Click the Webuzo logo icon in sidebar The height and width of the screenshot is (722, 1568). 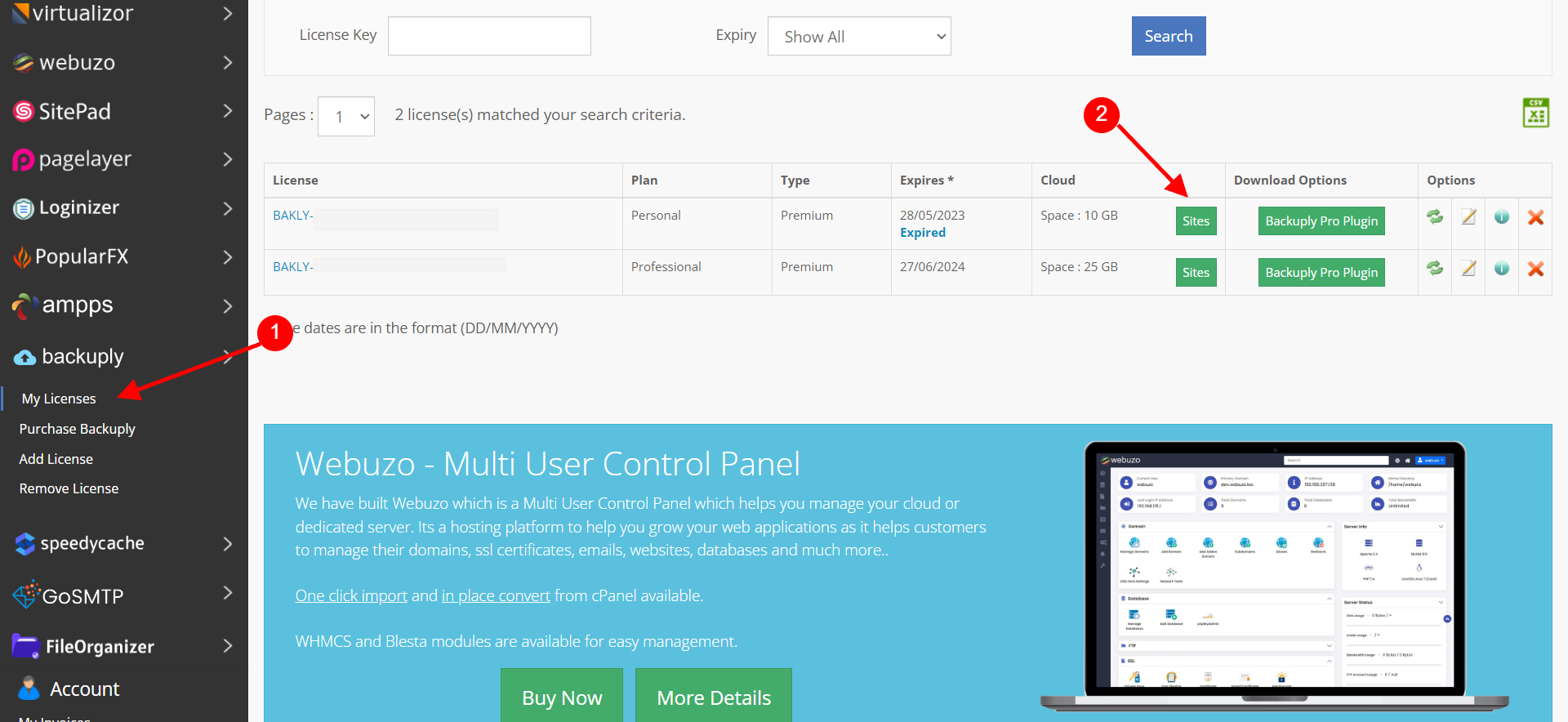(x=24, y=62)
